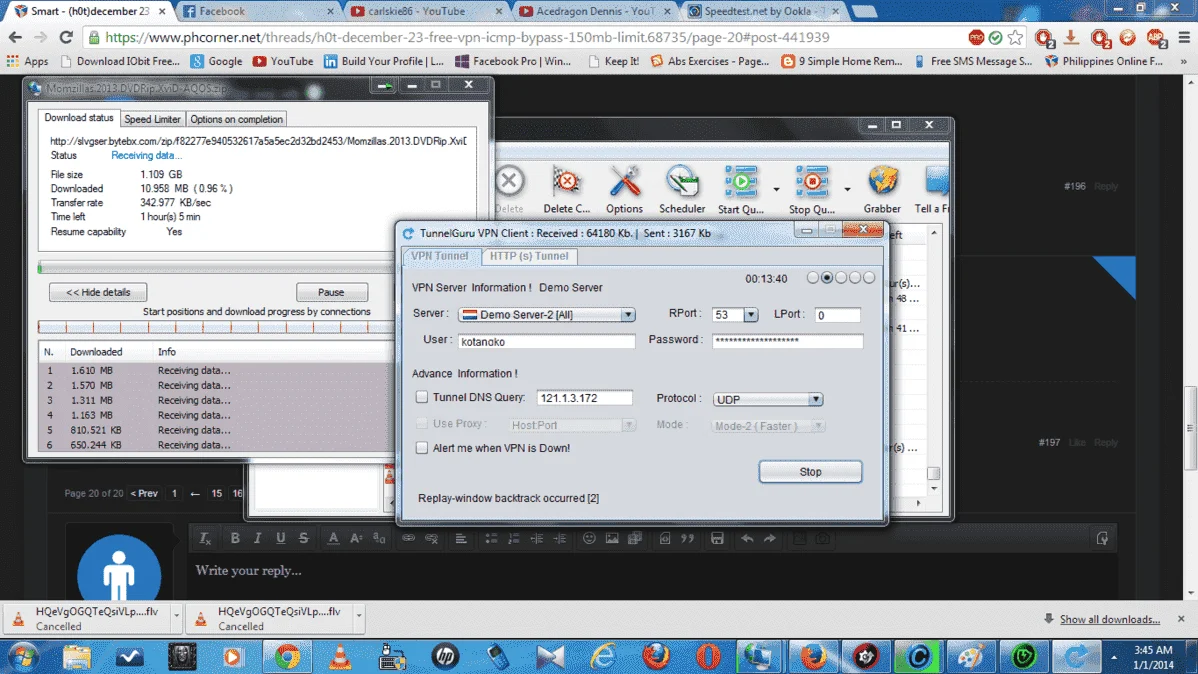Click the < Prev page link
This screenshot has width=1198, height=674.
tap(144, 494)
